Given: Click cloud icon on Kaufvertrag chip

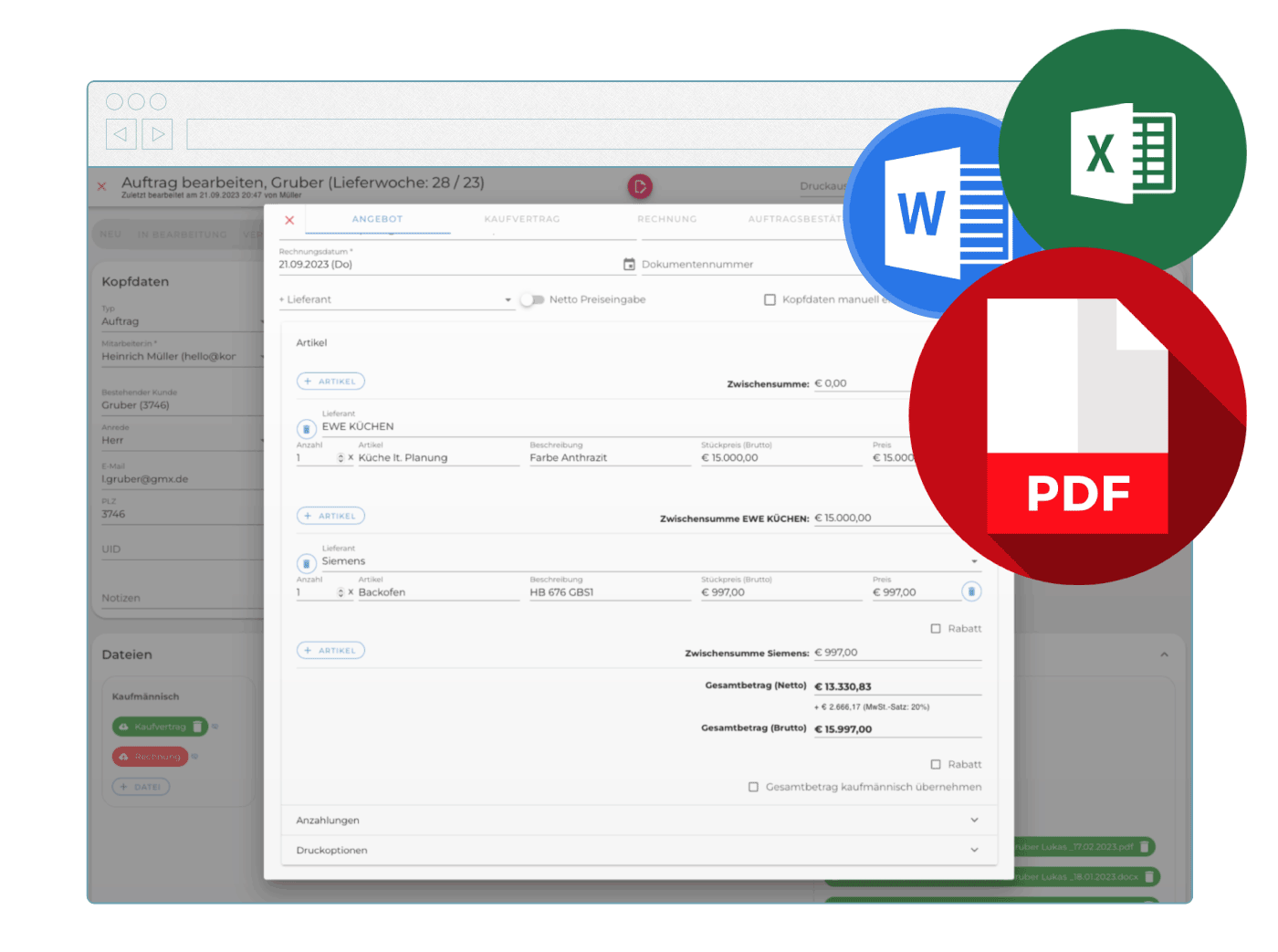Looking at the screenshot, I should pos(123,727).
